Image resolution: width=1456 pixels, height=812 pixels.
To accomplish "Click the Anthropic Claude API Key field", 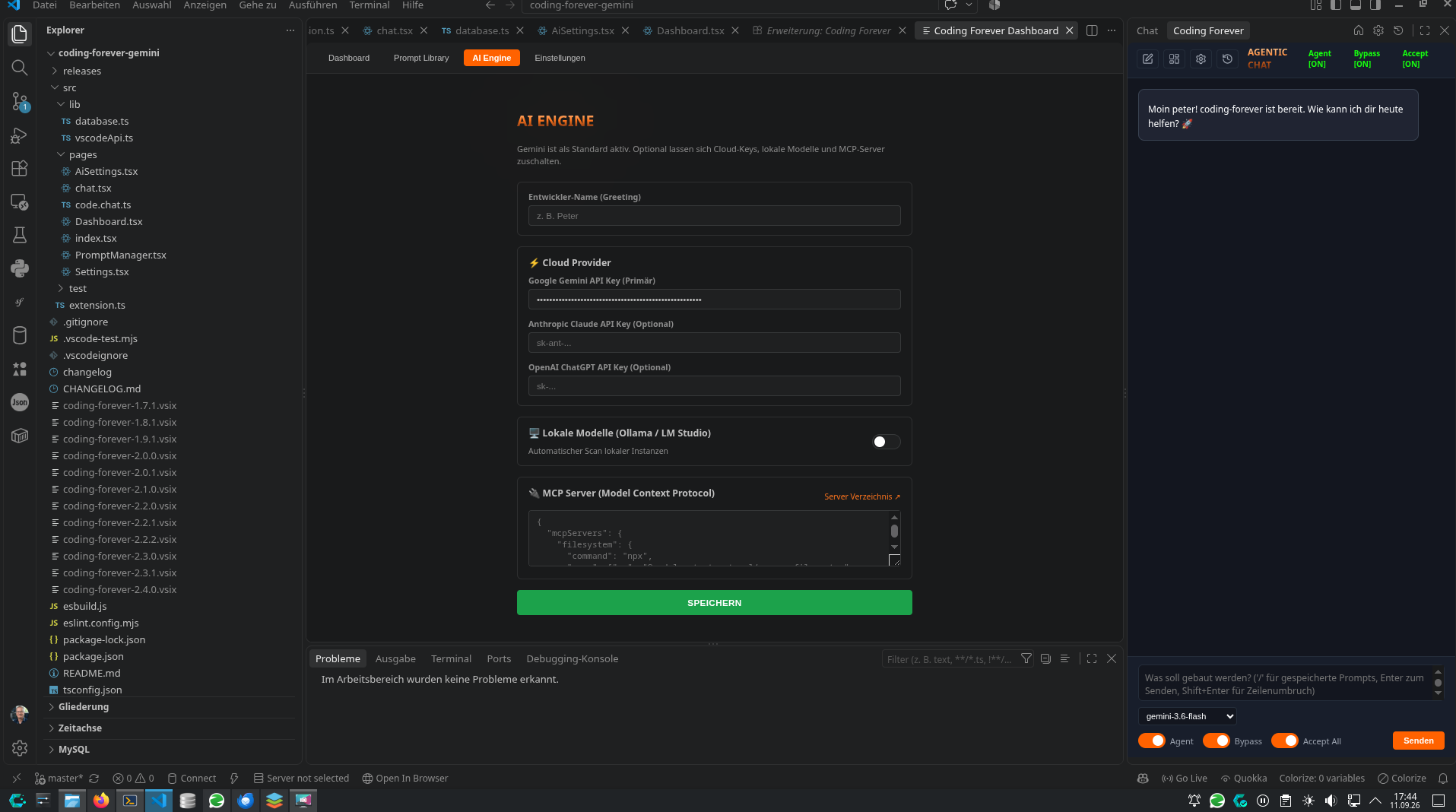I will point(714,343).
